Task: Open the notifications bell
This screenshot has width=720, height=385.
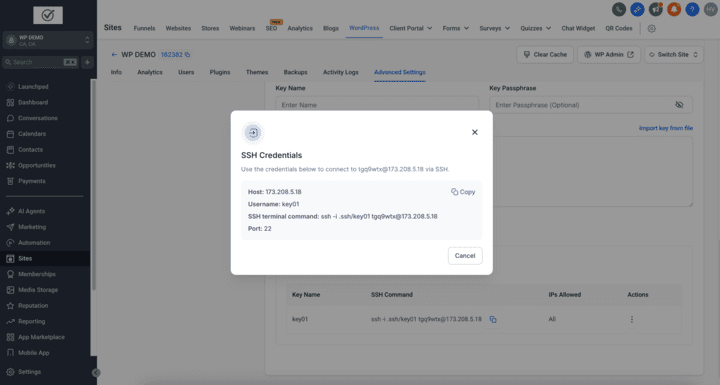Action: coord(674,9)
